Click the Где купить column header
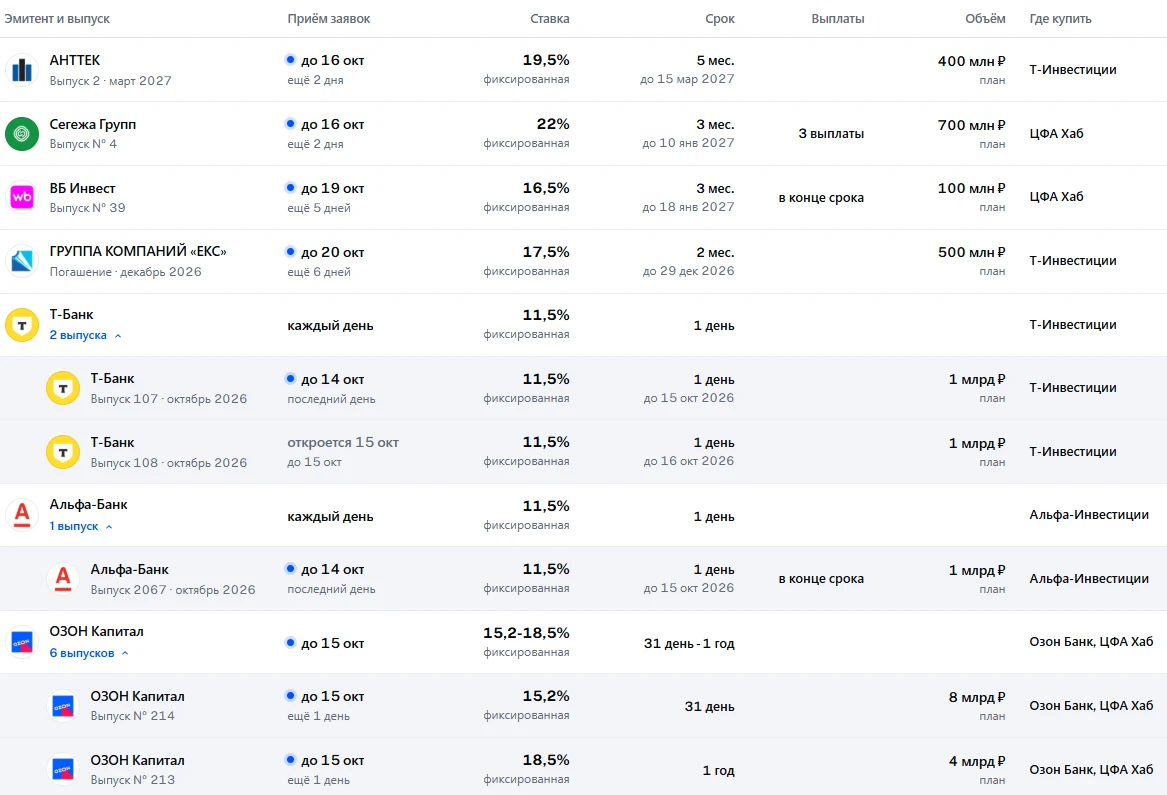Image resolution: width=1167 pixels, height=795 pixels. (x=1061, y=19)
